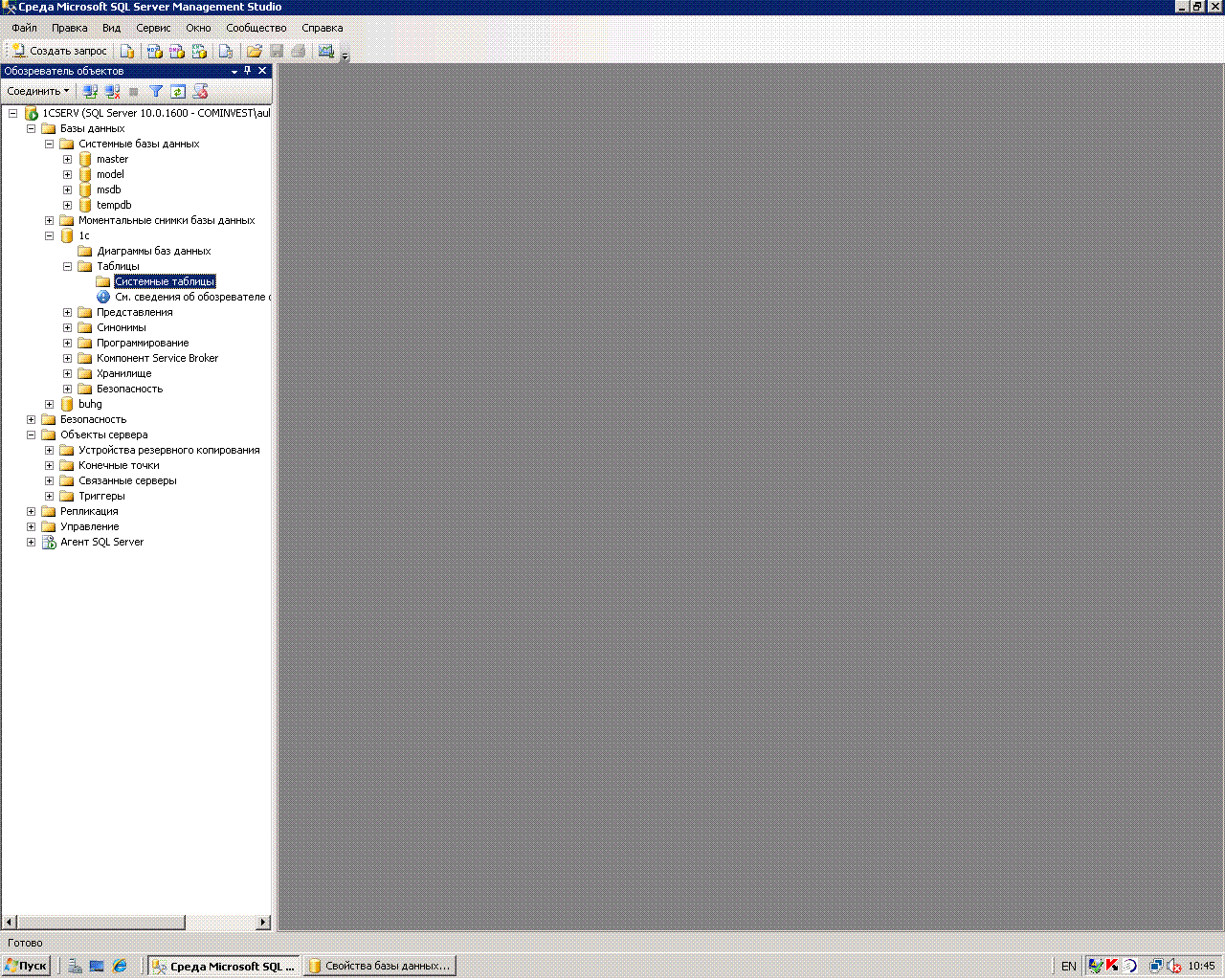Click the MDX query toolbar icon

[x=154, y=51]
